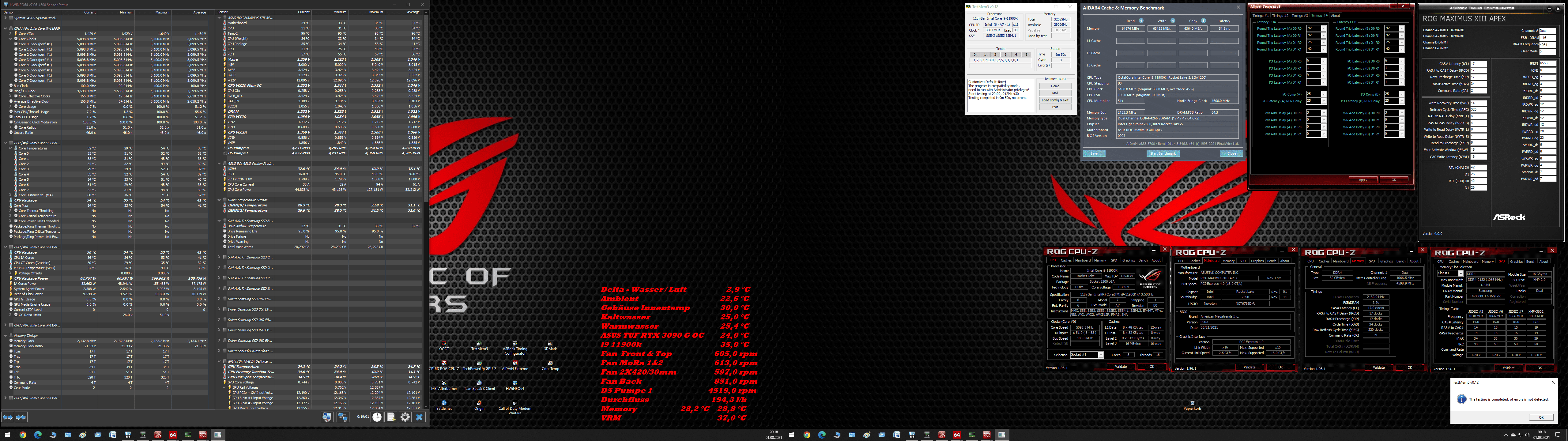The height and width of the screenshot is (441, 1568).
Task: Click HWiNFO blue X close-sensors icon
Action: point(419,417)
